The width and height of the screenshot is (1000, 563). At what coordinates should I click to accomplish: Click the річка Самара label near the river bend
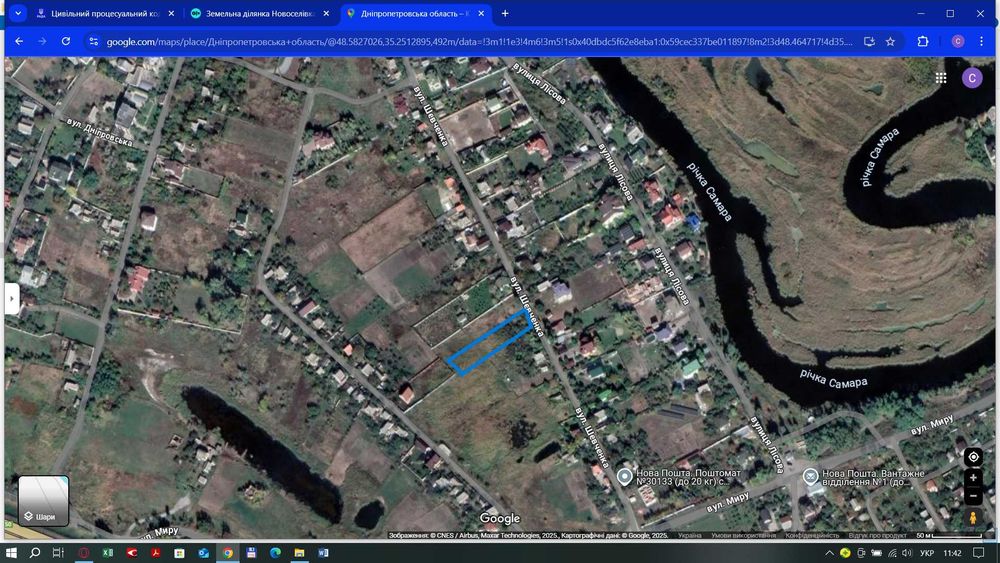[880, 157]
